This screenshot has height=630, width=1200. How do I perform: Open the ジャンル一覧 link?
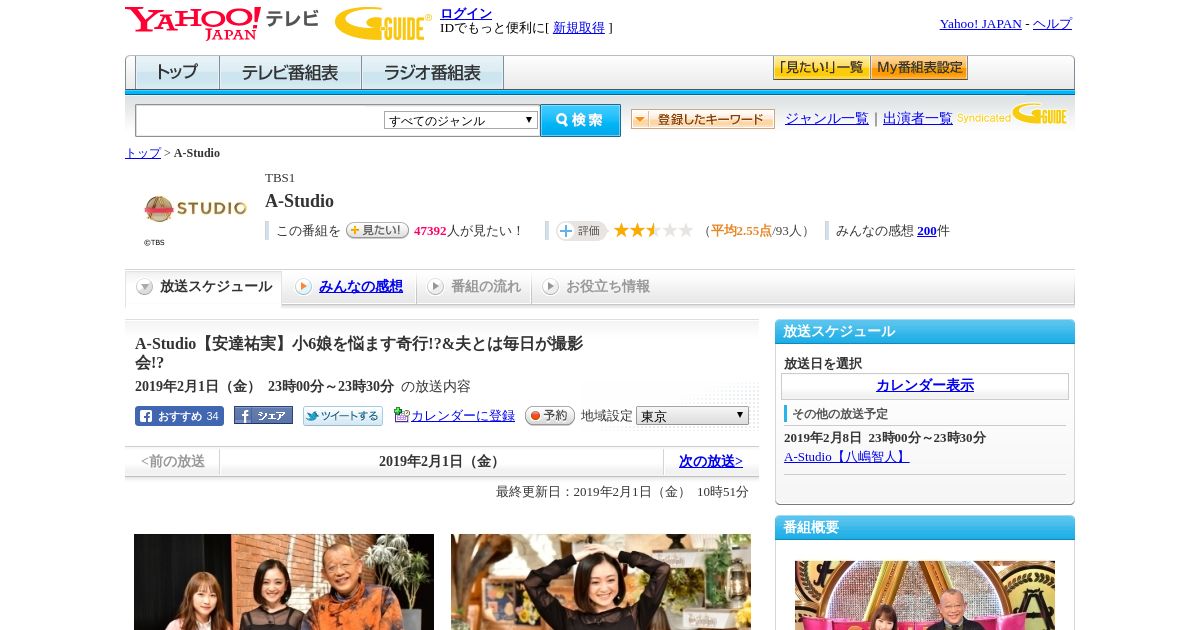(827, 118)
